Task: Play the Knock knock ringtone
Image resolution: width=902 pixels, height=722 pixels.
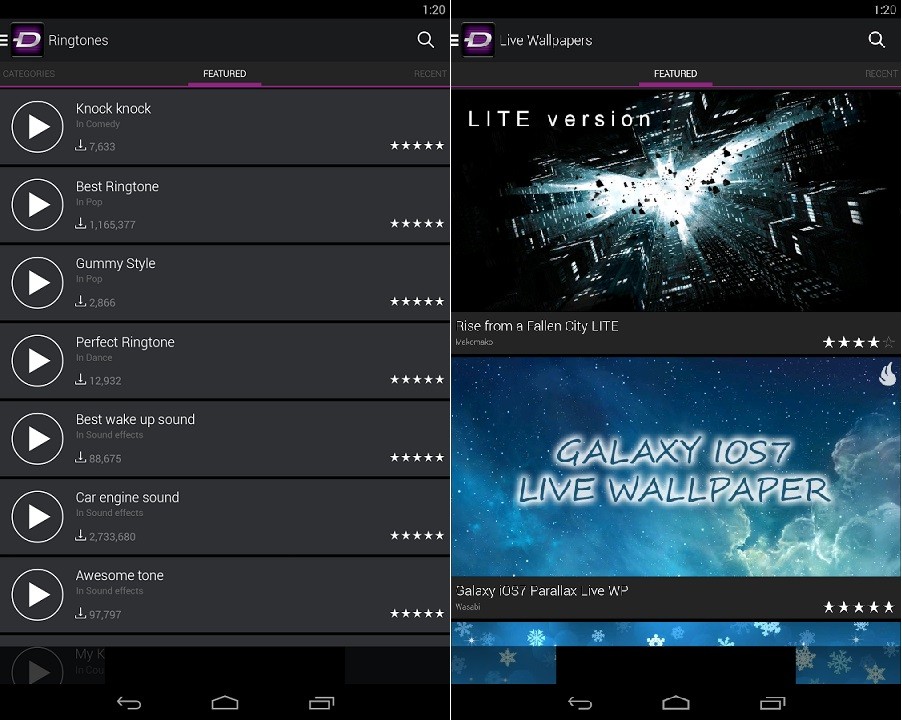Action: (37, 127)
